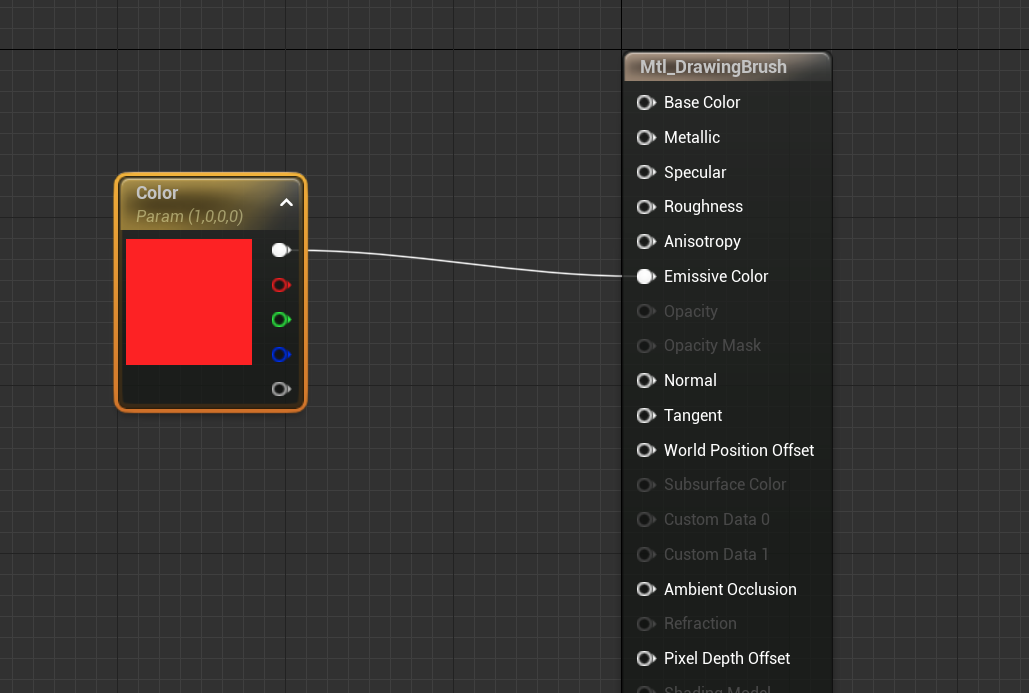
Task: Click the Pixel Depth Offset label
Action: coord(727,658)
